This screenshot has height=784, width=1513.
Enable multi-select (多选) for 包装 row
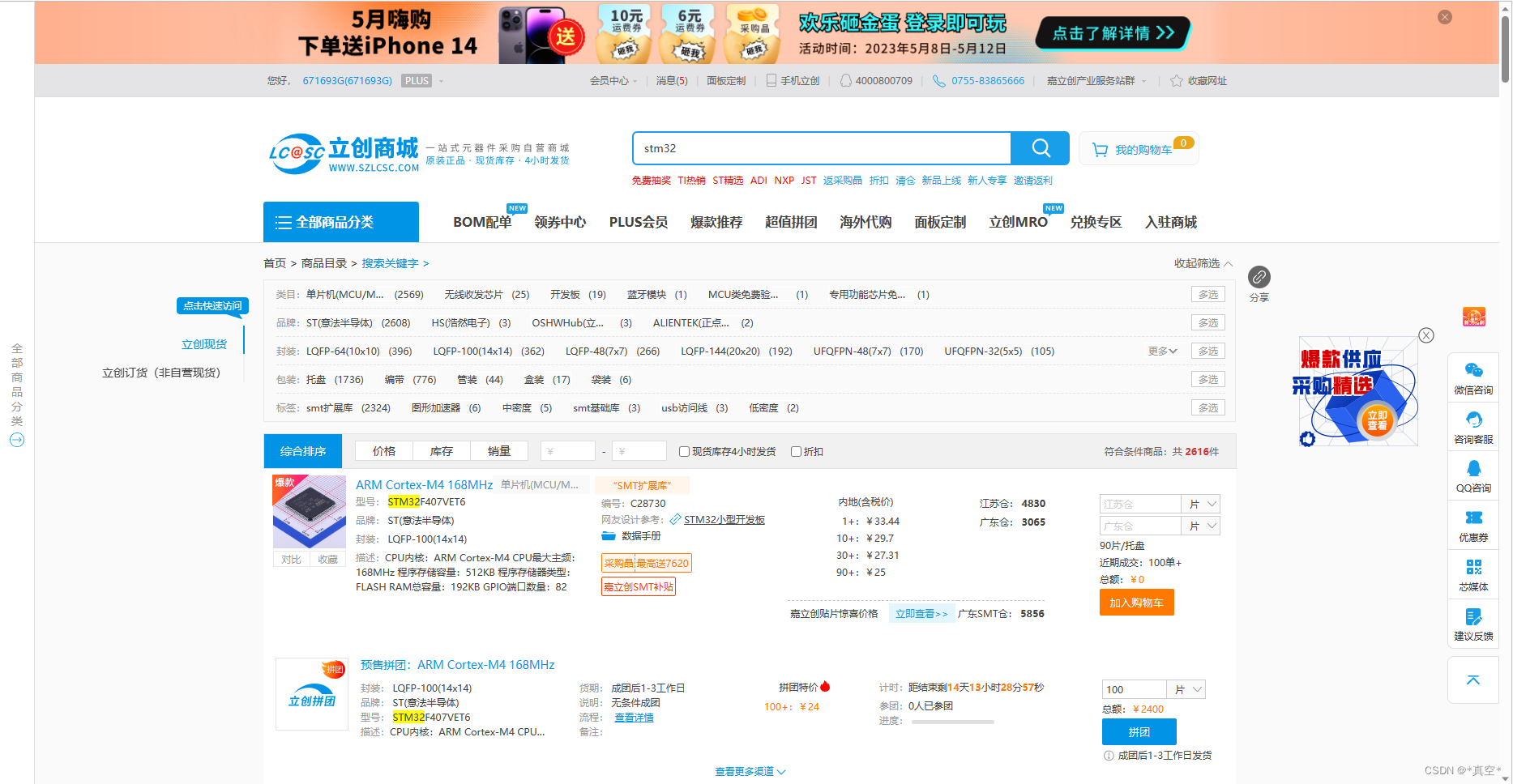point(1207,380)
